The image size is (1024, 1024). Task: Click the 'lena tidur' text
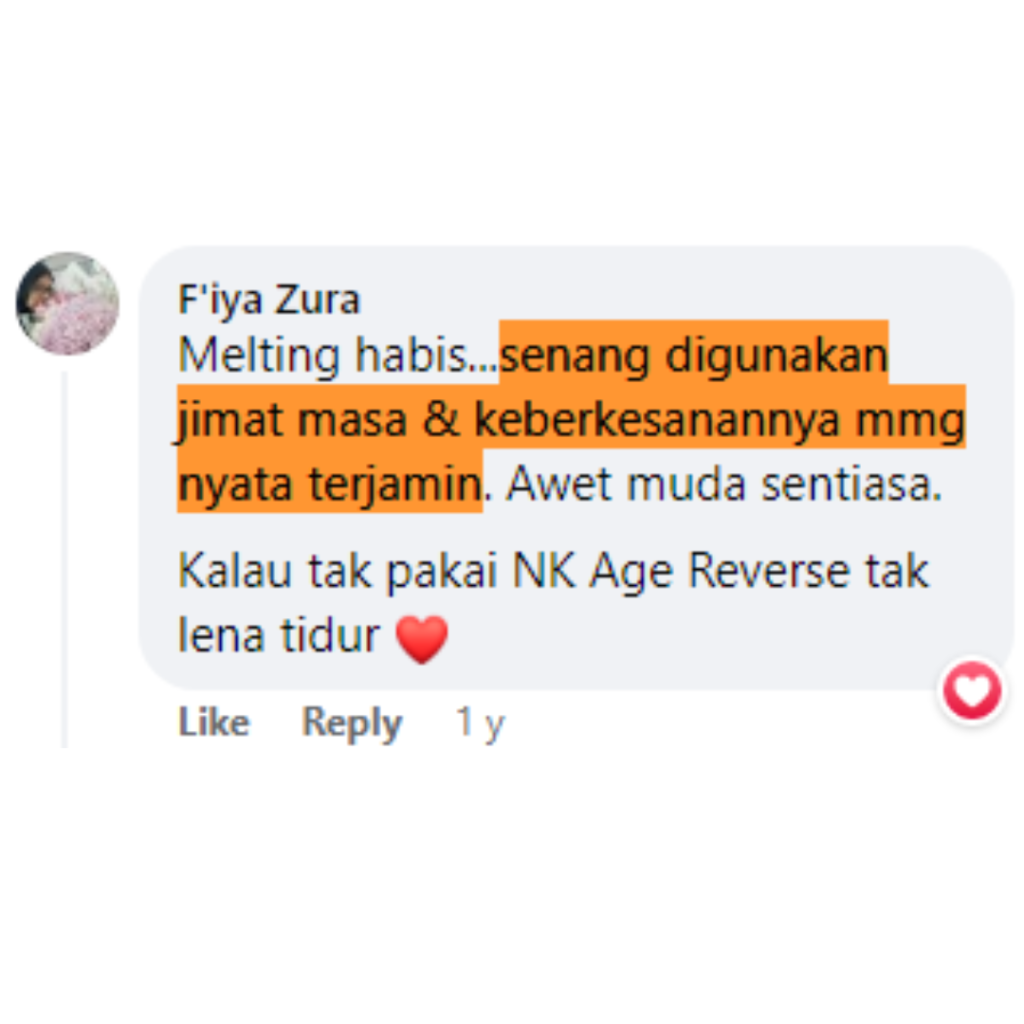pyautogui.click(x=279, y=635)
